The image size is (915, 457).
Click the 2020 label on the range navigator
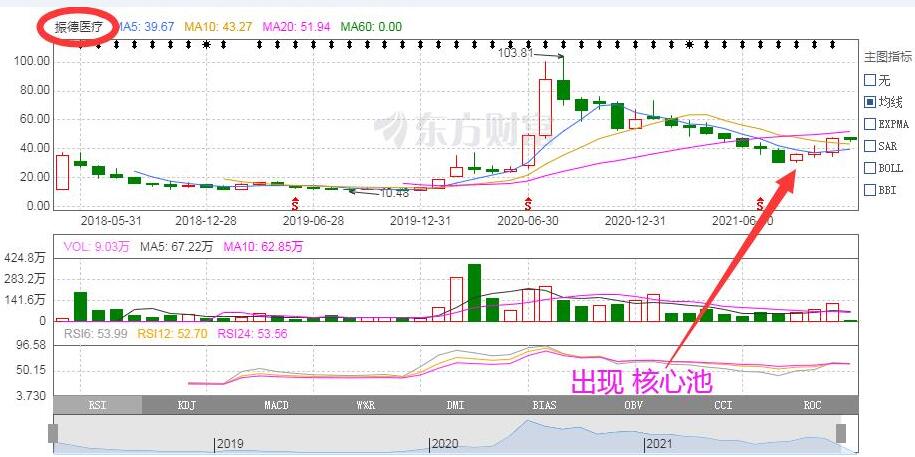click(445, 444)
